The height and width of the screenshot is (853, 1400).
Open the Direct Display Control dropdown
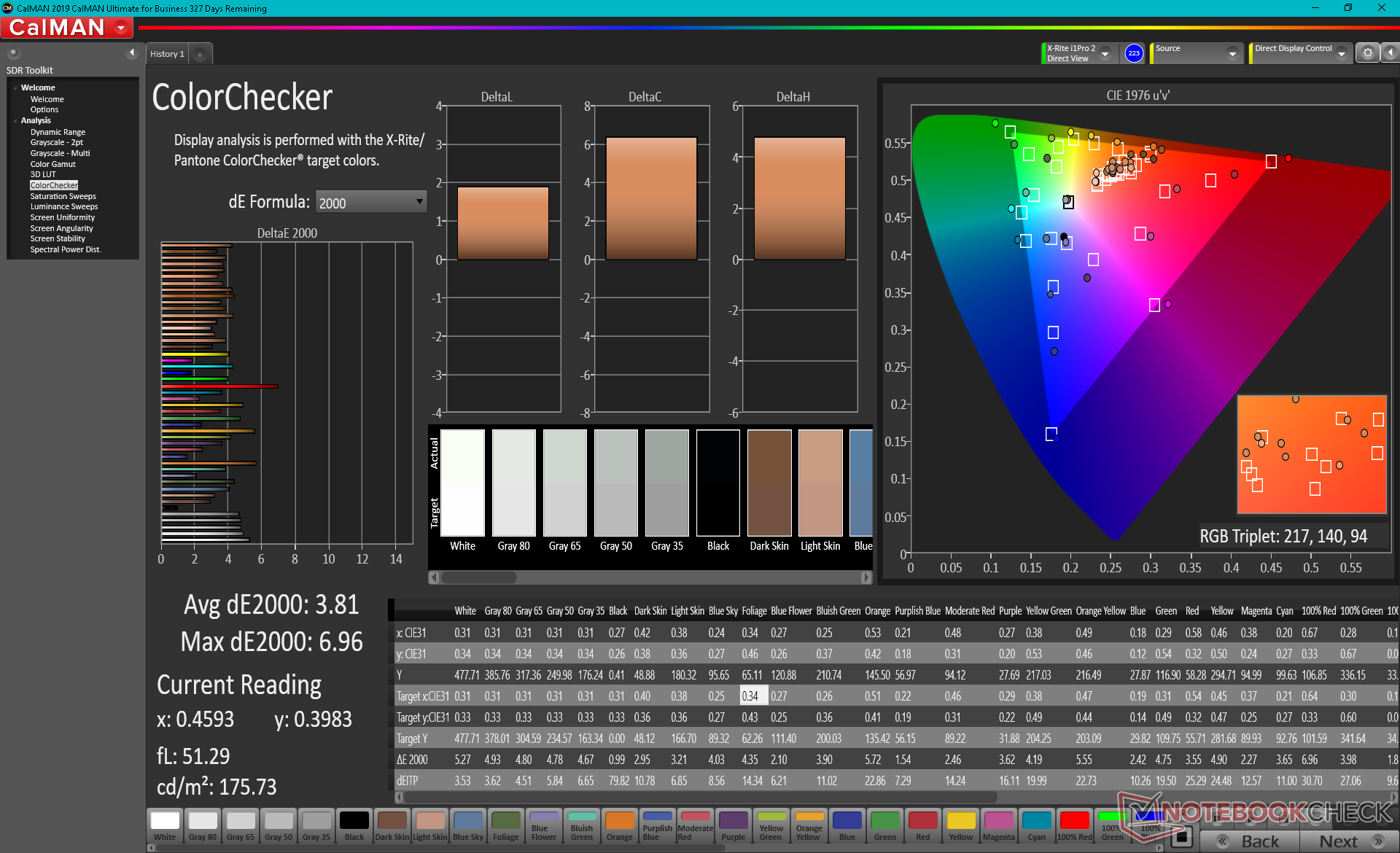tap(1341, 54)
